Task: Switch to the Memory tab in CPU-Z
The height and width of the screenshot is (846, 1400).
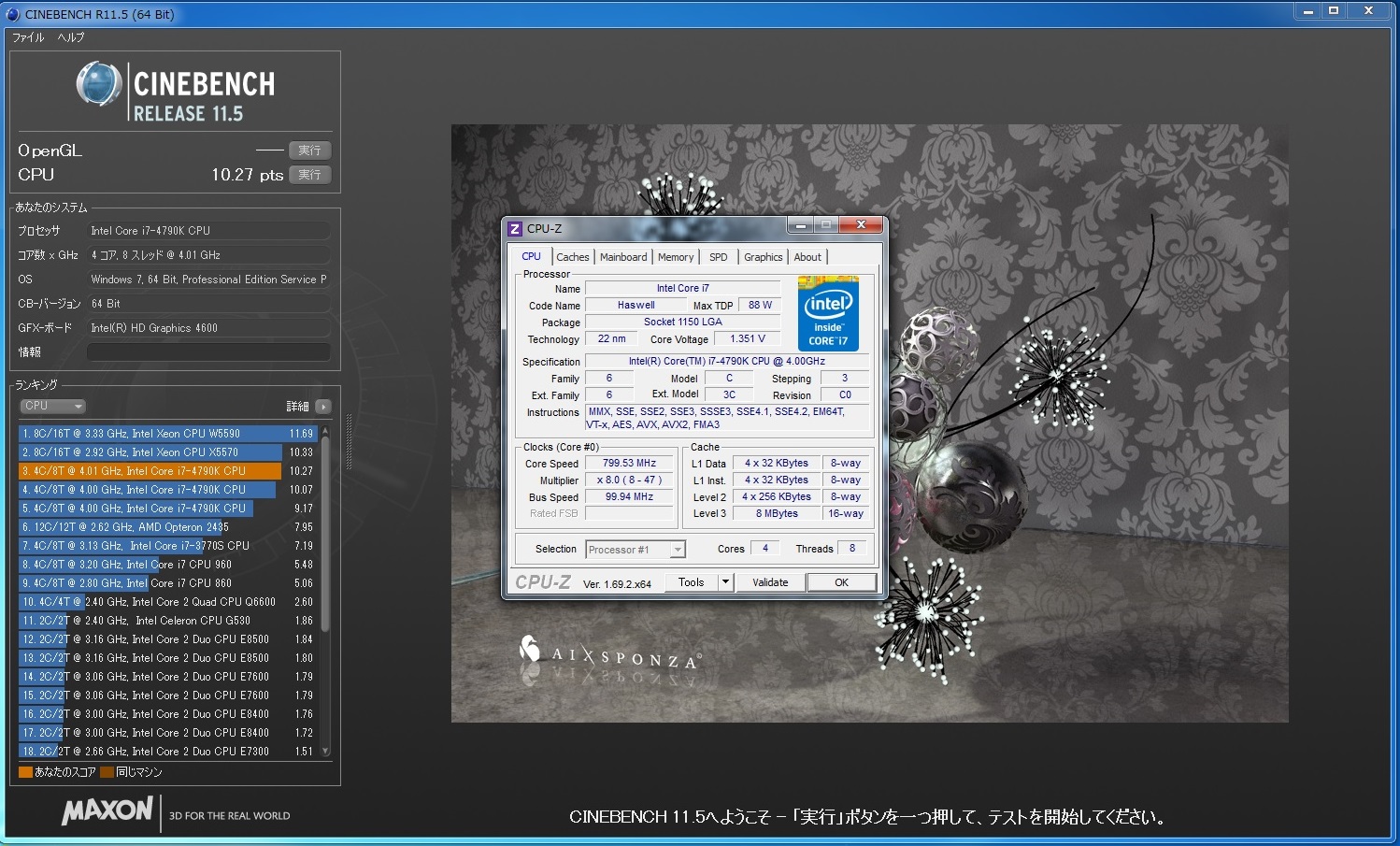Action: point(676,257)
